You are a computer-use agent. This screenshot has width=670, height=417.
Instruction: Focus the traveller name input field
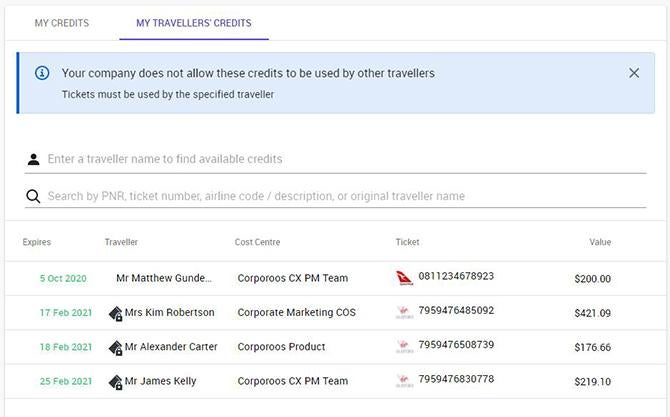pos(346,159)
